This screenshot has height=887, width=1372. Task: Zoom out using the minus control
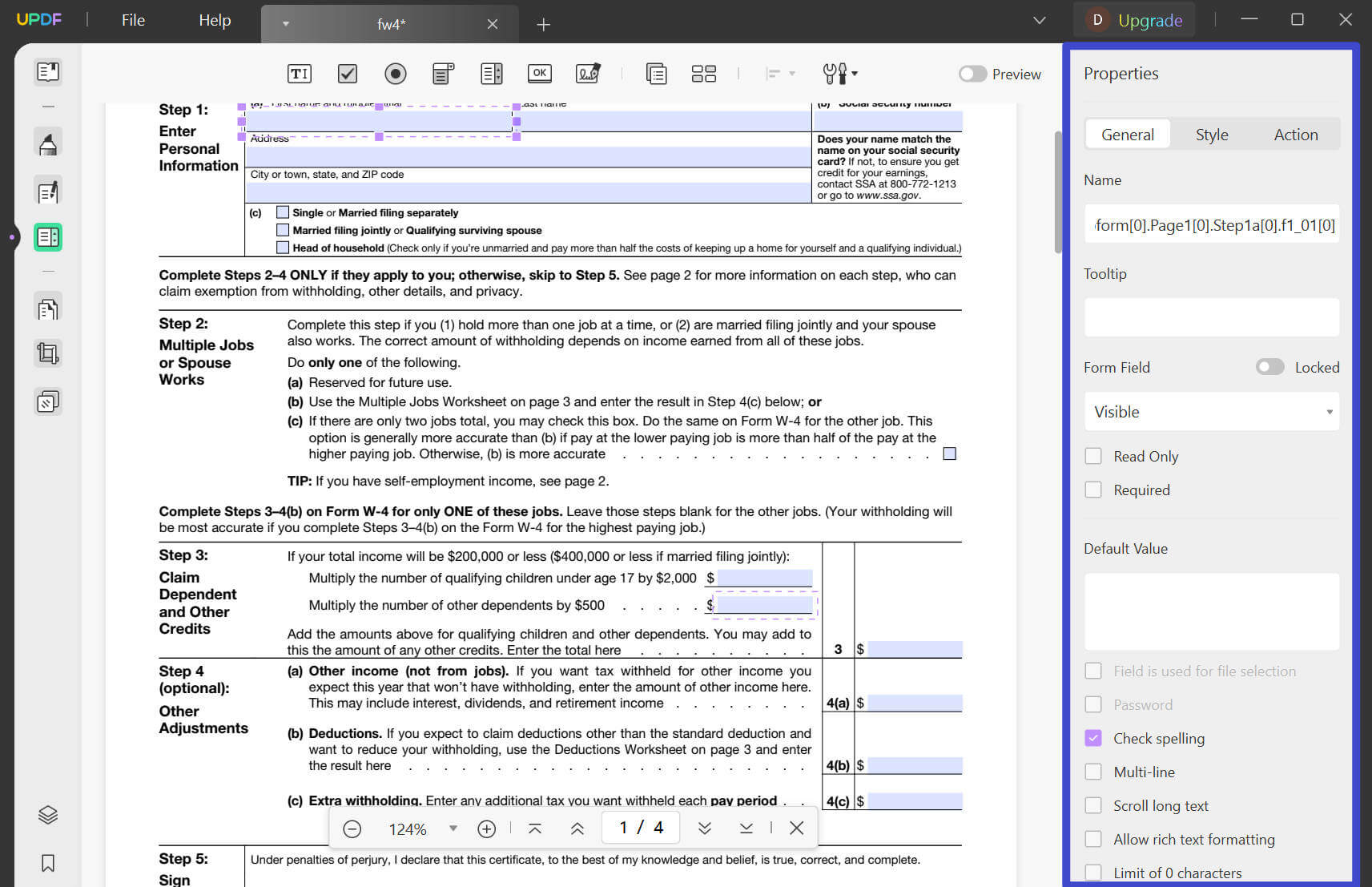coord(352,828)
